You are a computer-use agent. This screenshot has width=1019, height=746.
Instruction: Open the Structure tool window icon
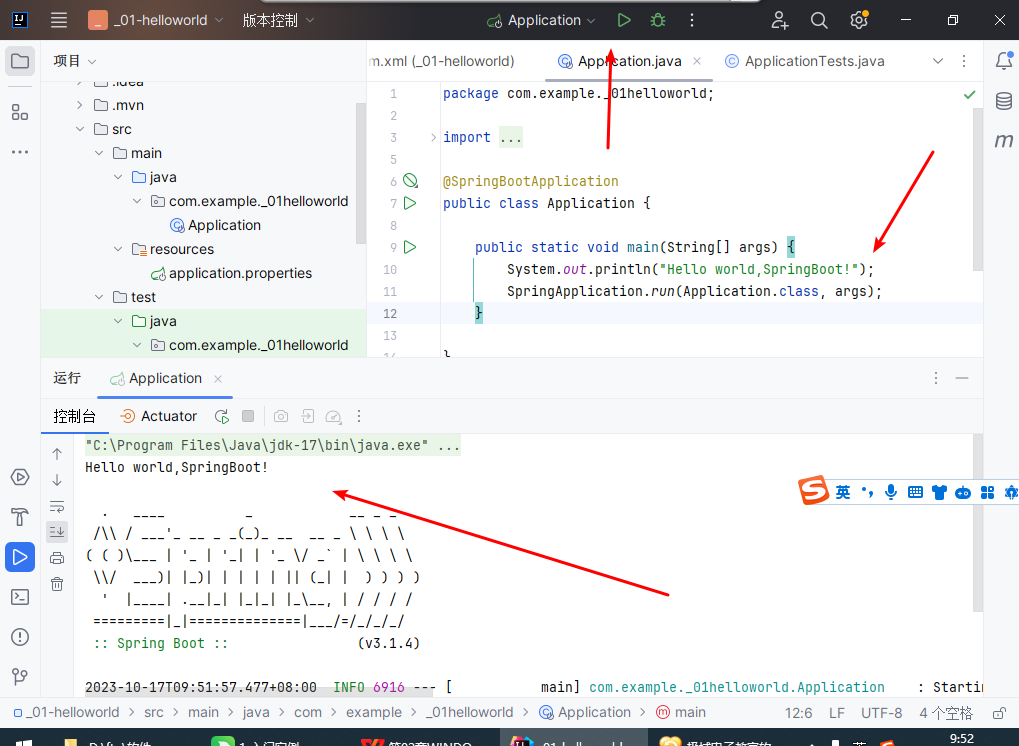pos(20,112)
